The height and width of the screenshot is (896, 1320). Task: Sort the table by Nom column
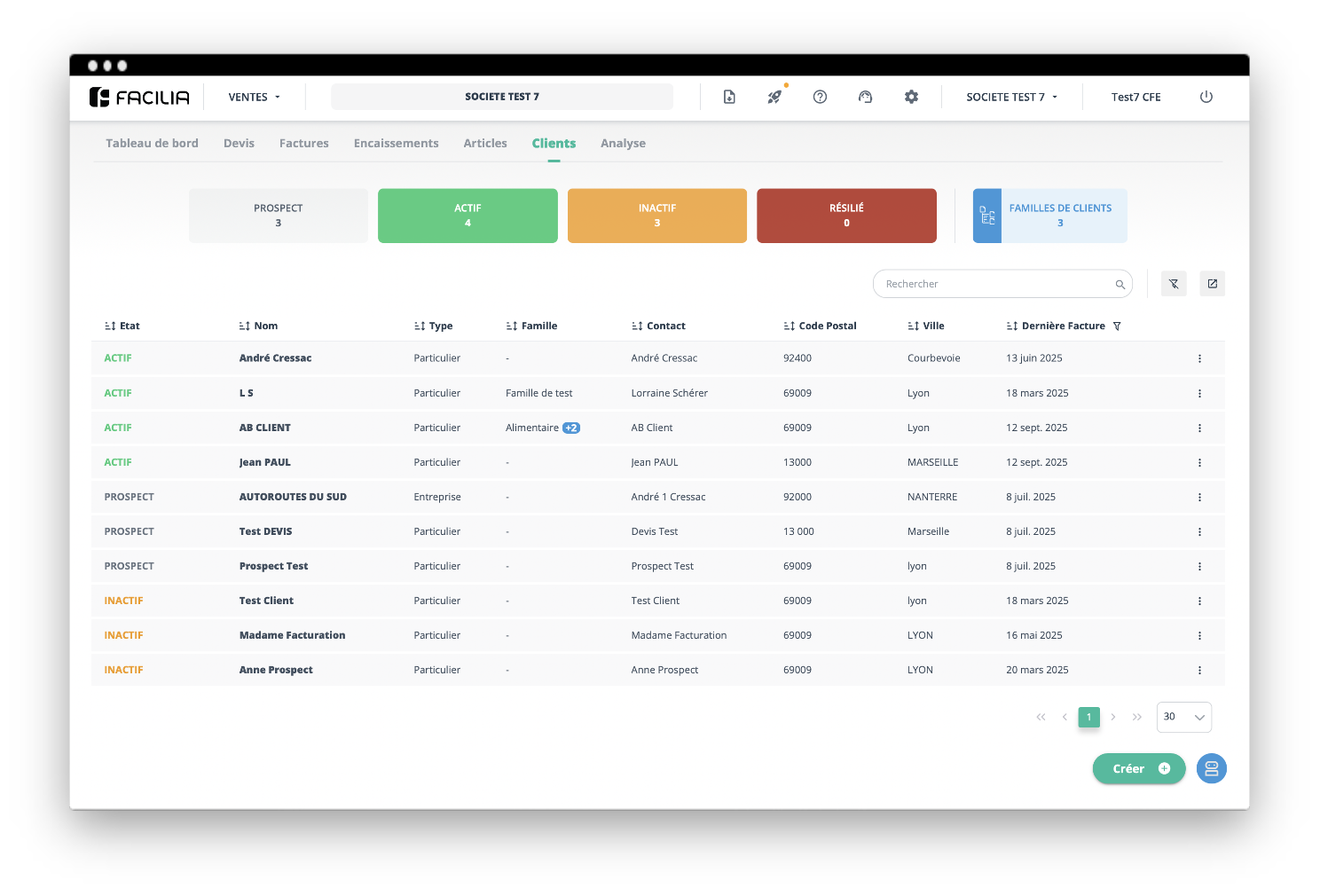click(245, 326)
